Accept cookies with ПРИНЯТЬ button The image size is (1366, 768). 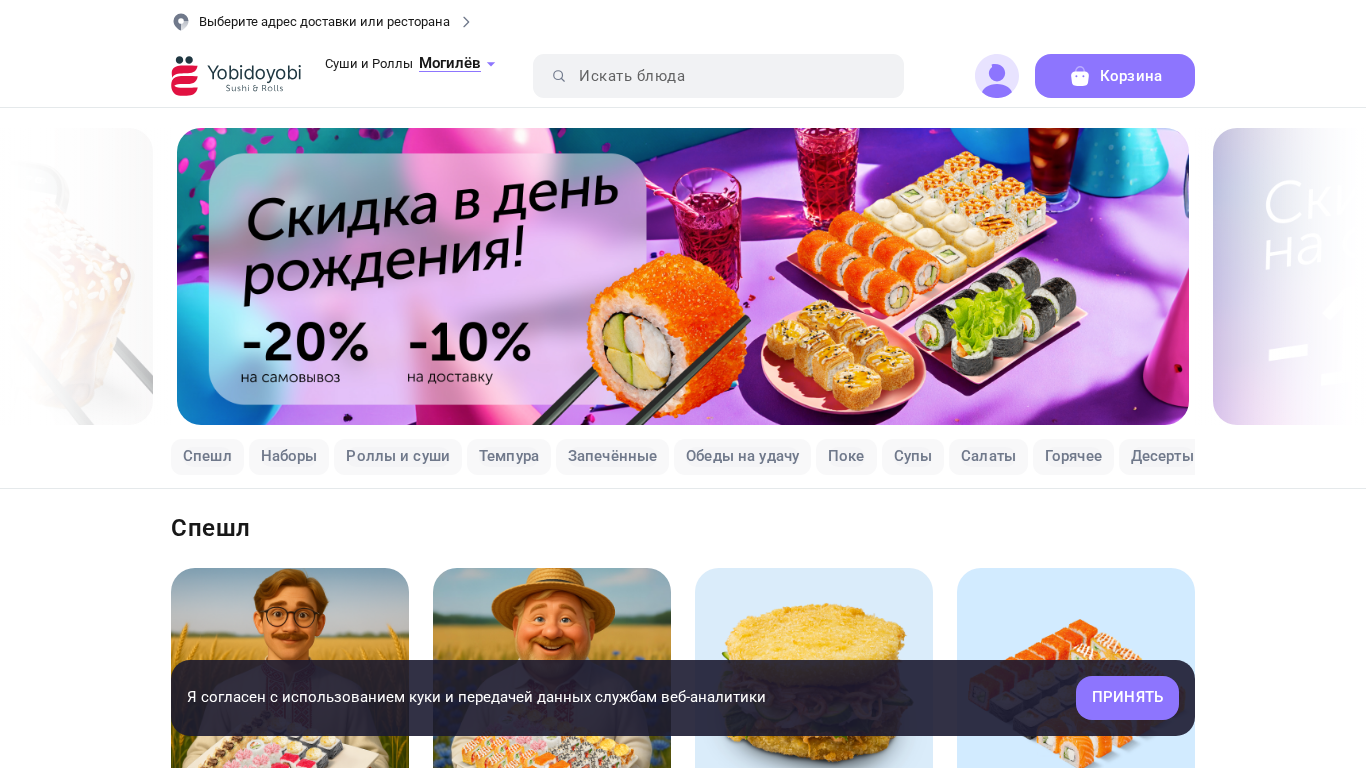coord(1127,698)
